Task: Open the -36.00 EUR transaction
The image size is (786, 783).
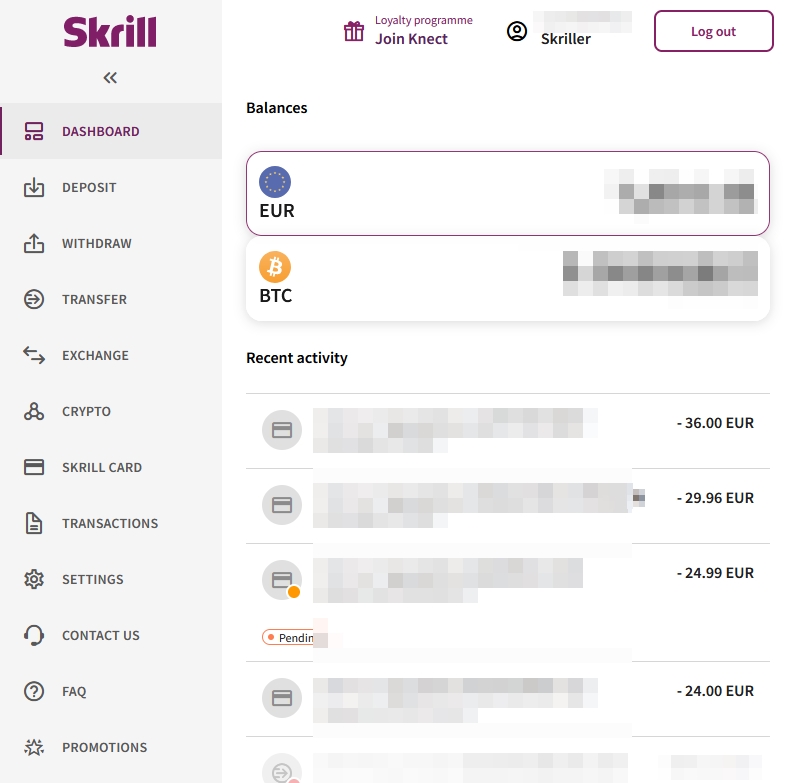Action: point(508,431)
